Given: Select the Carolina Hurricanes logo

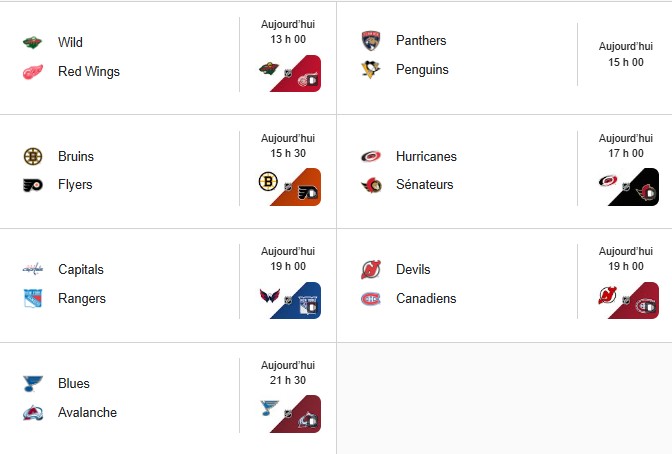Looking at the screenshot, I should (x=371, y=156).
